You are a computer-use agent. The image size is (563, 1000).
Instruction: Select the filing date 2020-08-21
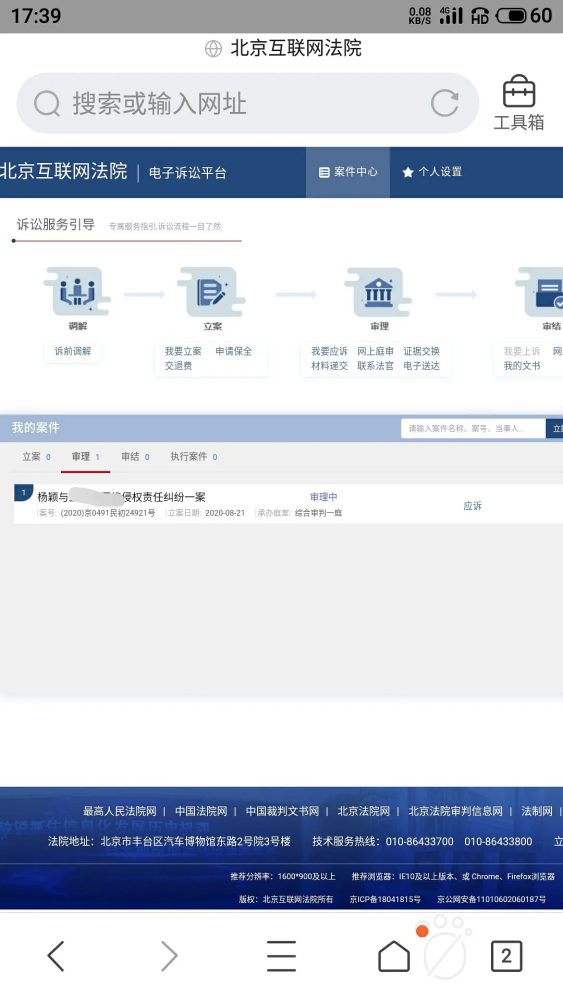click(x=225, y=513)
